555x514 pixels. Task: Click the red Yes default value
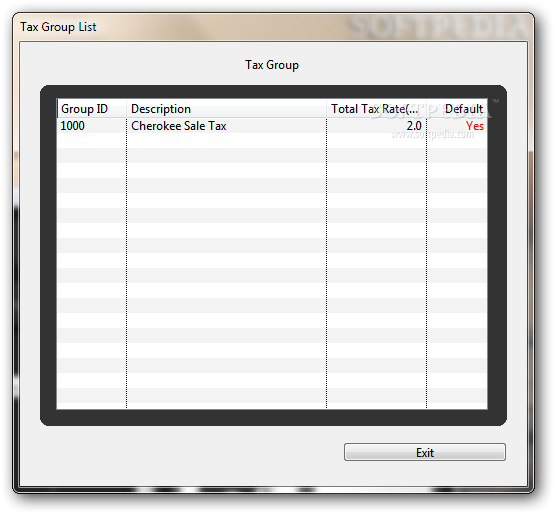[475, 126]
